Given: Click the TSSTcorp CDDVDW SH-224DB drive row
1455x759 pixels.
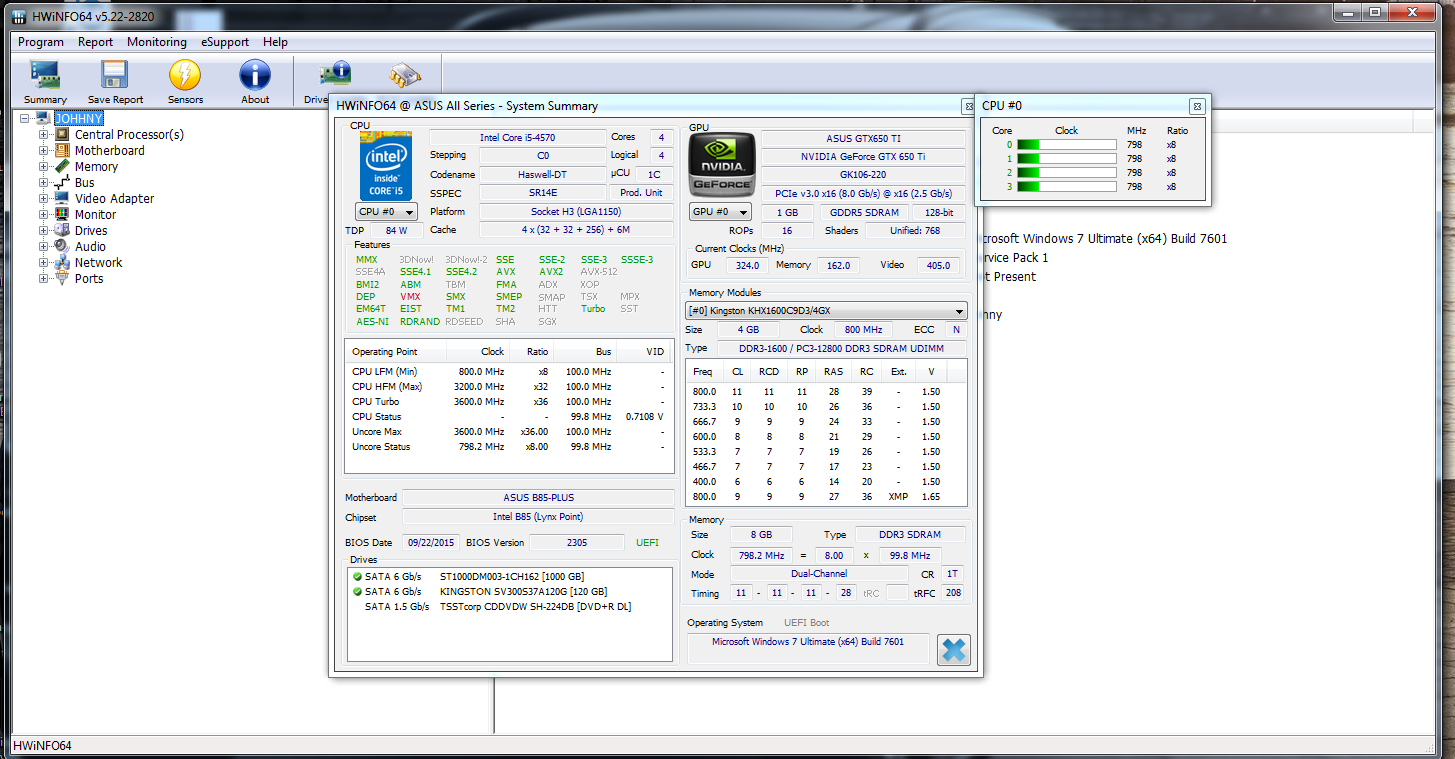Looking at the screenshot, I should [510, 606].
